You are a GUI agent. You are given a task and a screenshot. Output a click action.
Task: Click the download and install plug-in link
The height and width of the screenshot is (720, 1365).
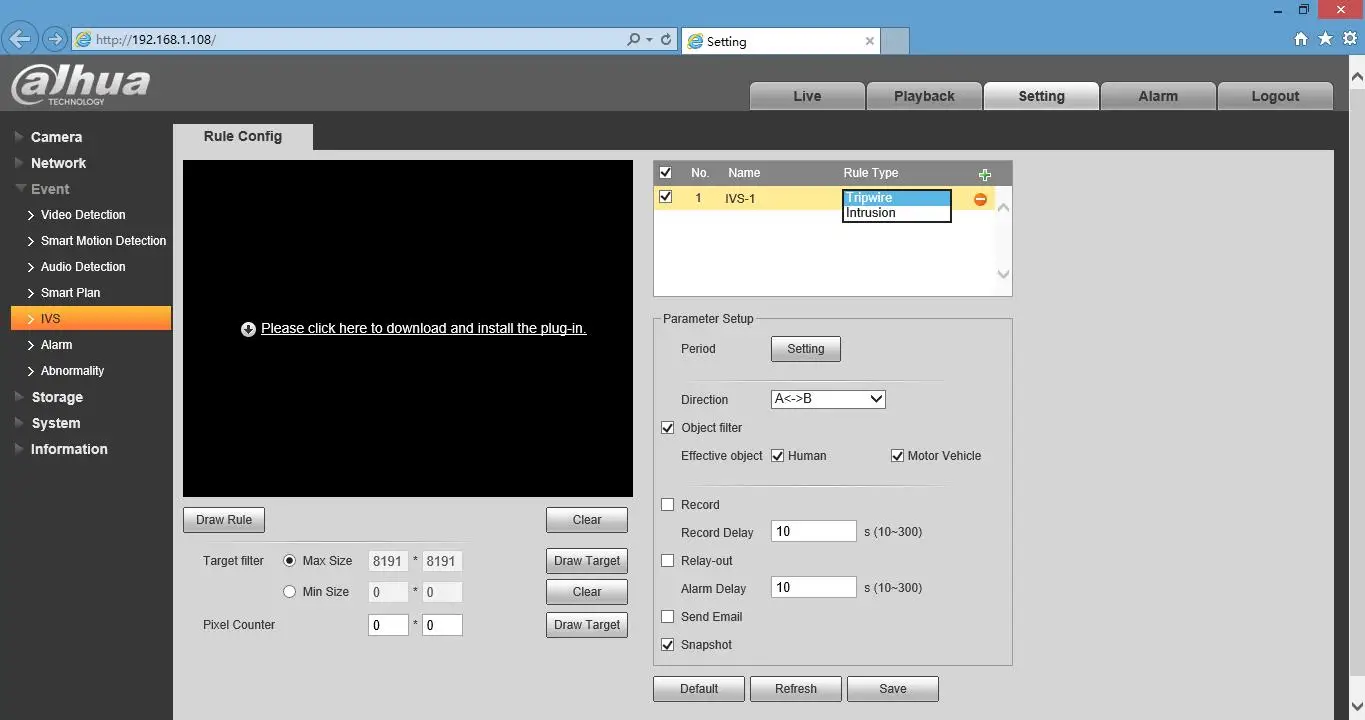[423, 328]
